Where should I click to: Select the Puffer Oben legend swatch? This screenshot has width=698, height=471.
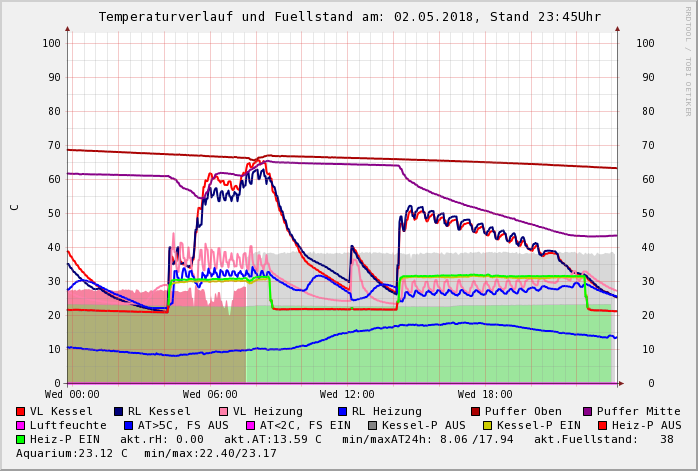(x=476, y=411)
